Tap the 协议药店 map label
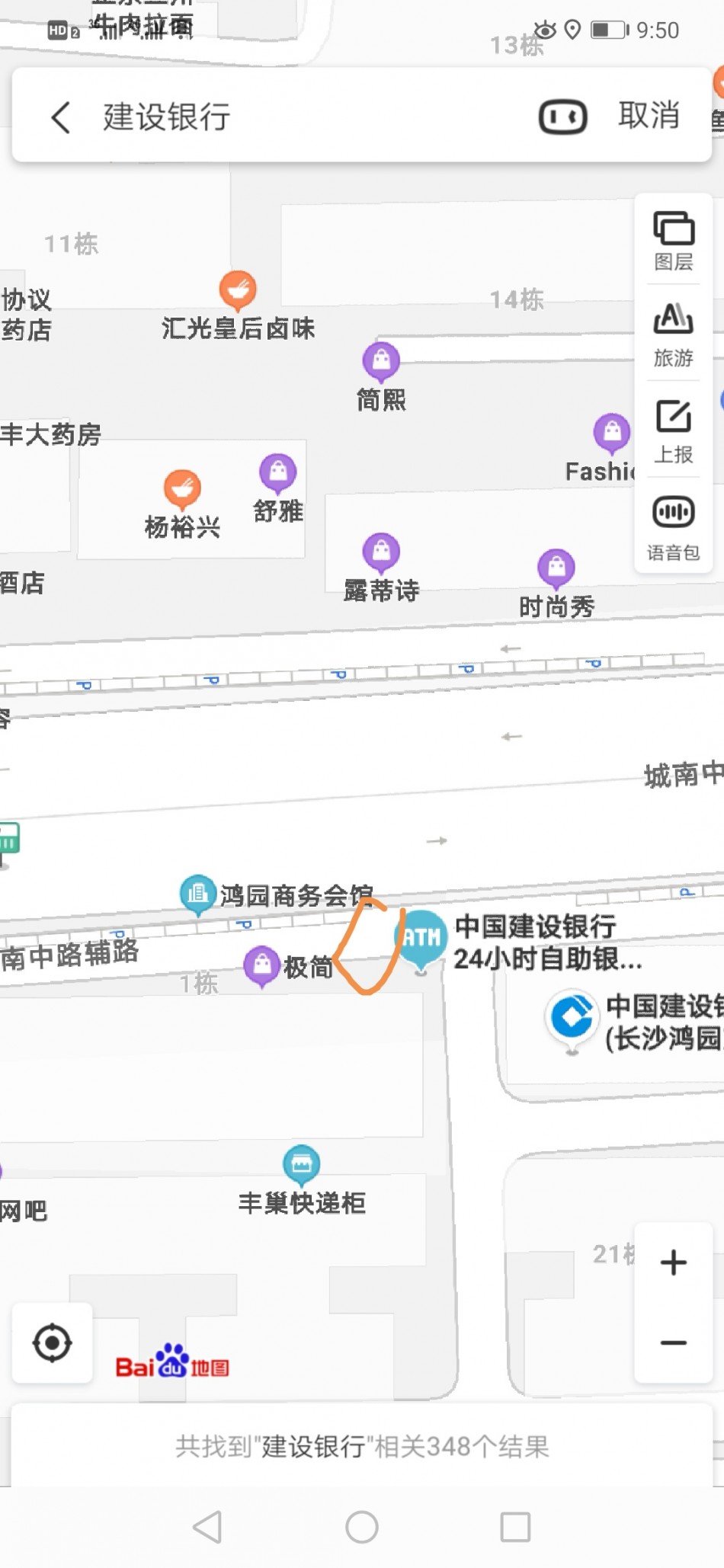The height and width of the screenshot is (1568, 724). tap(26, 315)
